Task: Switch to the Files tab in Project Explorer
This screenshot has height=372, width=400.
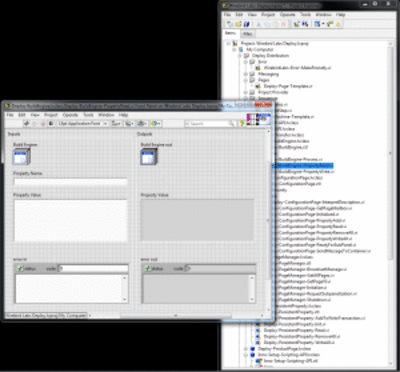Action: 247,34
